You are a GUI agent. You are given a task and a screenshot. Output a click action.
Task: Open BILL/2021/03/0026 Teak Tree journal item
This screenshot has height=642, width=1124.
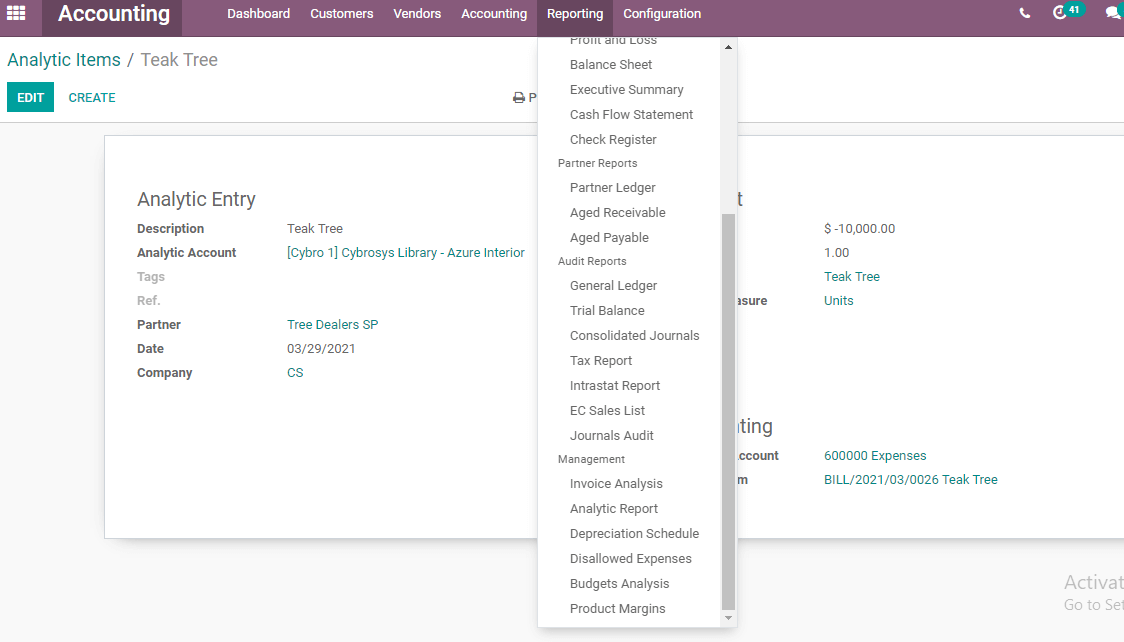click(x=910, y=480)
